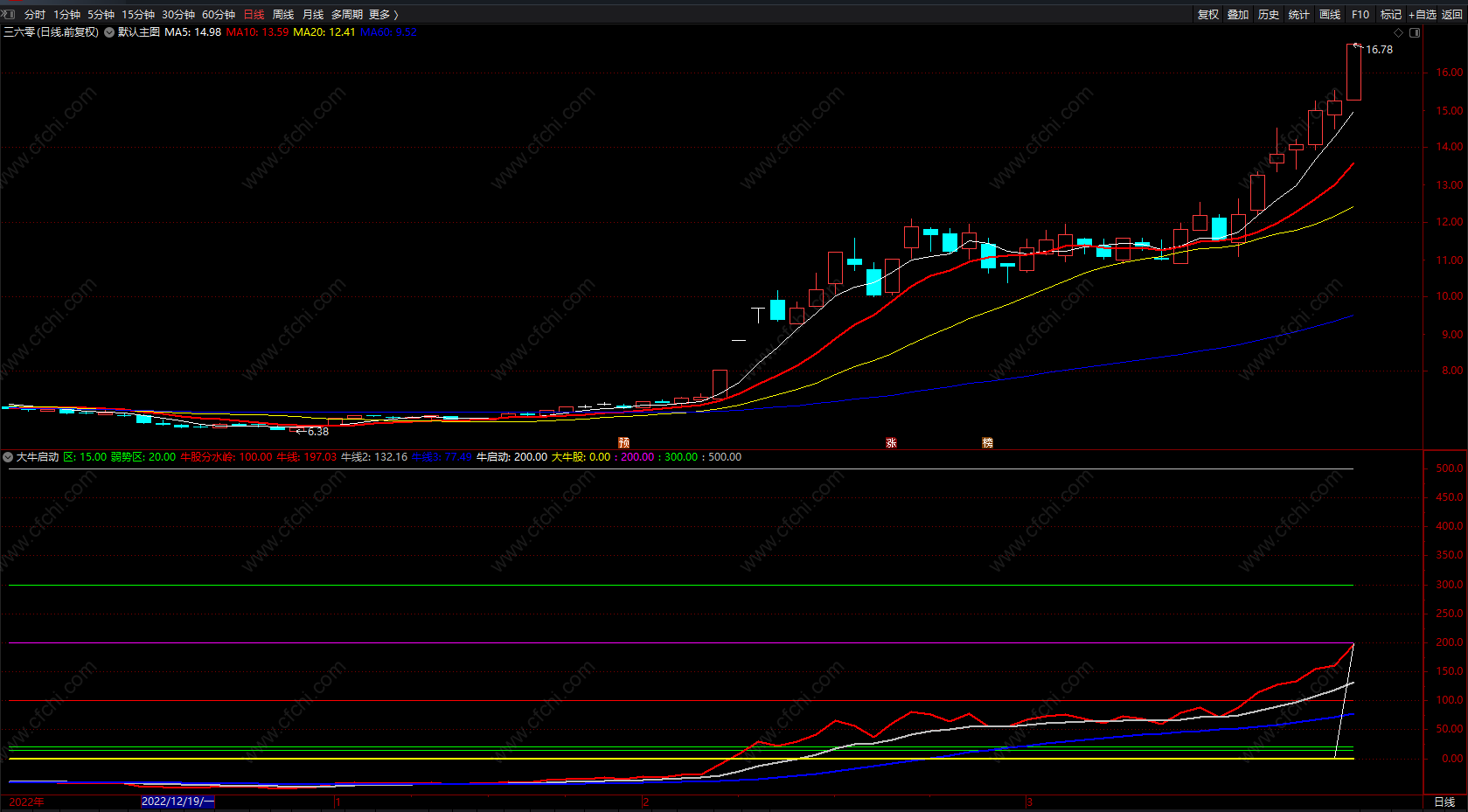Add stock using +自选 button
Screen dimensions: 1468x812
coord(1423,15)
